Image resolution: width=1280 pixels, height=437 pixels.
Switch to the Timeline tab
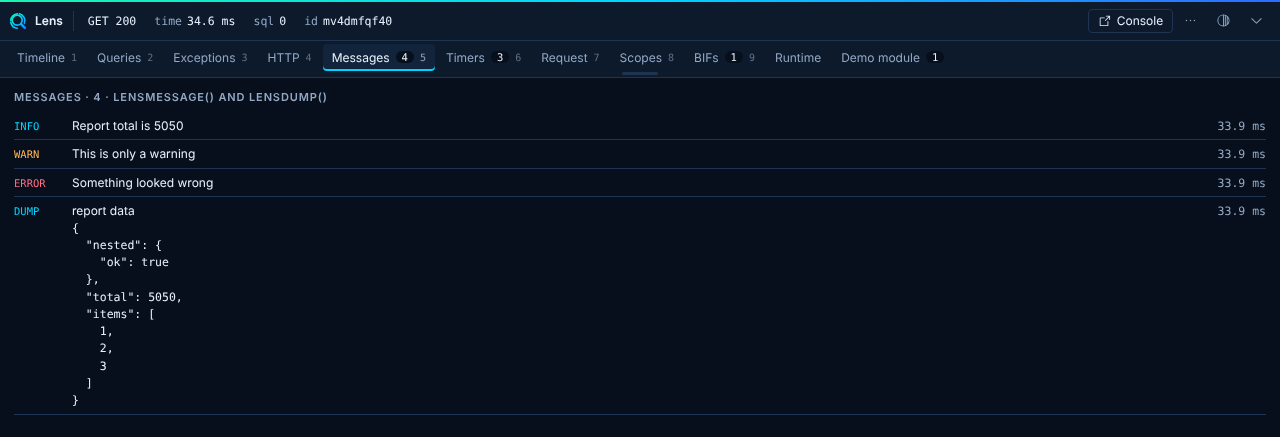tap(47, 58)
